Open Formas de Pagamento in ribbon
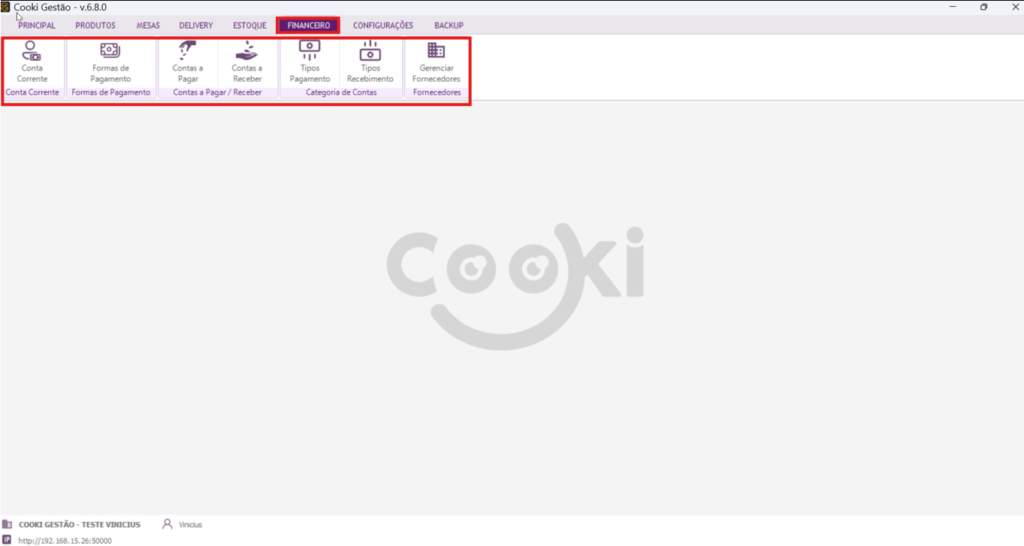 110,62
